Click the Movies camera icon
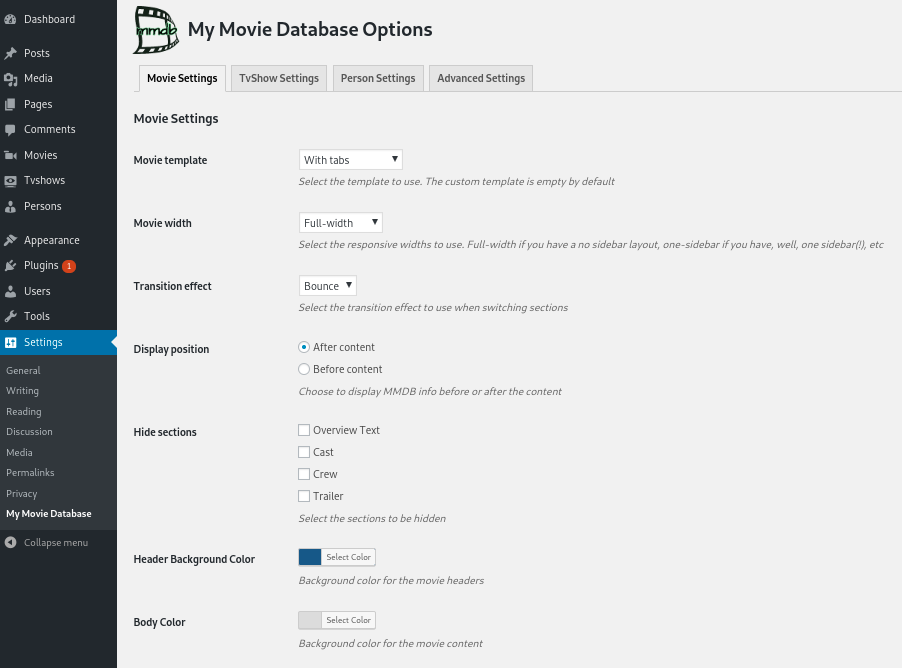This screenshot has width=902, height=668. click(x=10, y=155)
